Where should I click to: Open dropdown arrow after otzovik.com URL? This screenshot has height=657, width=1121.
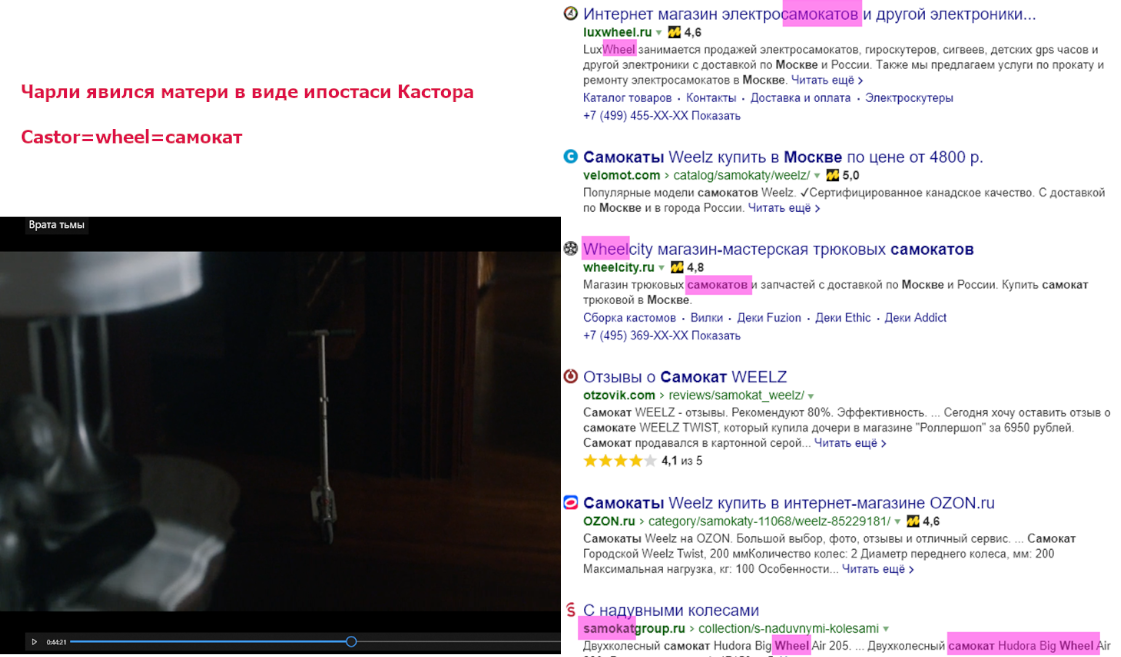pyautogui.click(x=811, y=396)
